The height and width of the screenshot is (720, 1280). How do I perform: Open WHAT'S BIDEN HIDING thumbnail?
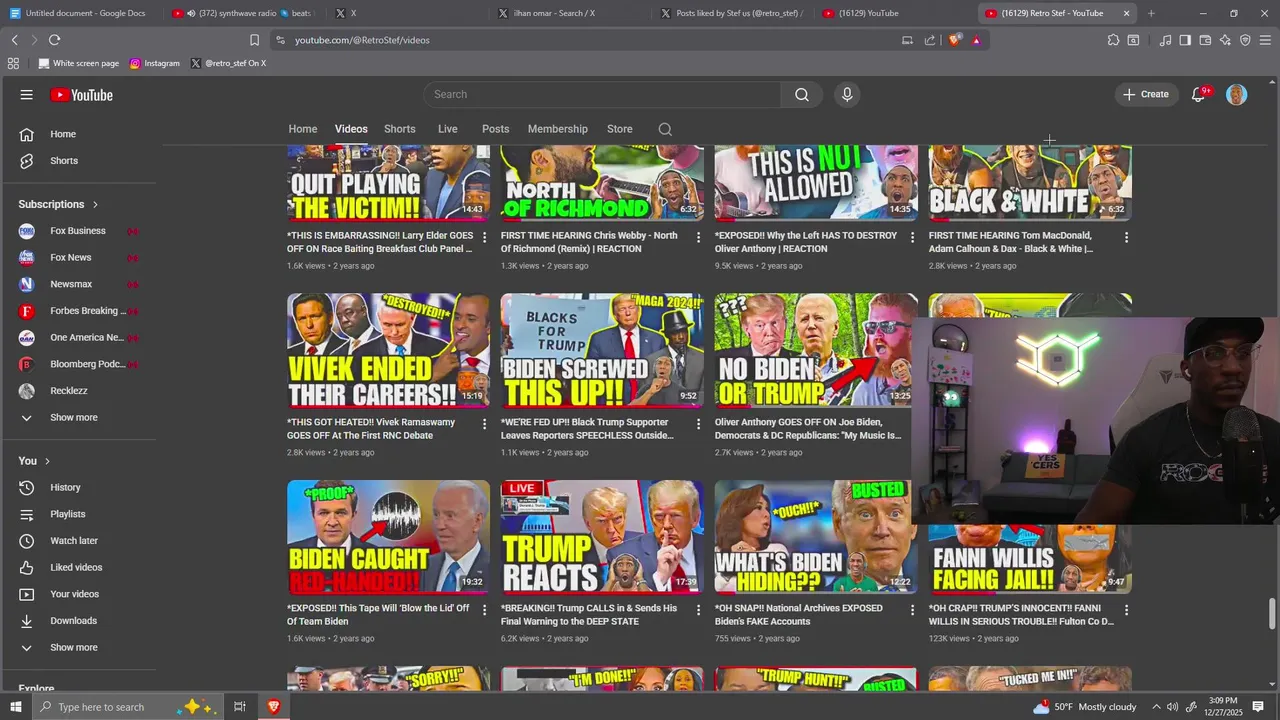(x=816, y=537)
